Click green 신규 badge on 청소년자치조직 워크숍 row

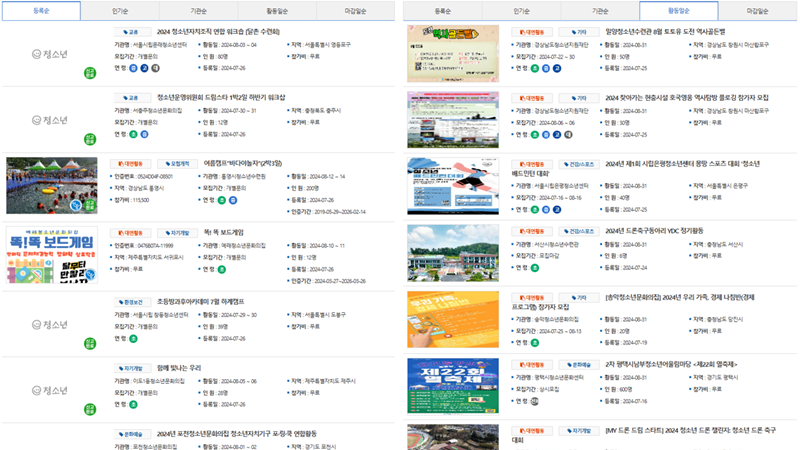click(x=90, y=73)
